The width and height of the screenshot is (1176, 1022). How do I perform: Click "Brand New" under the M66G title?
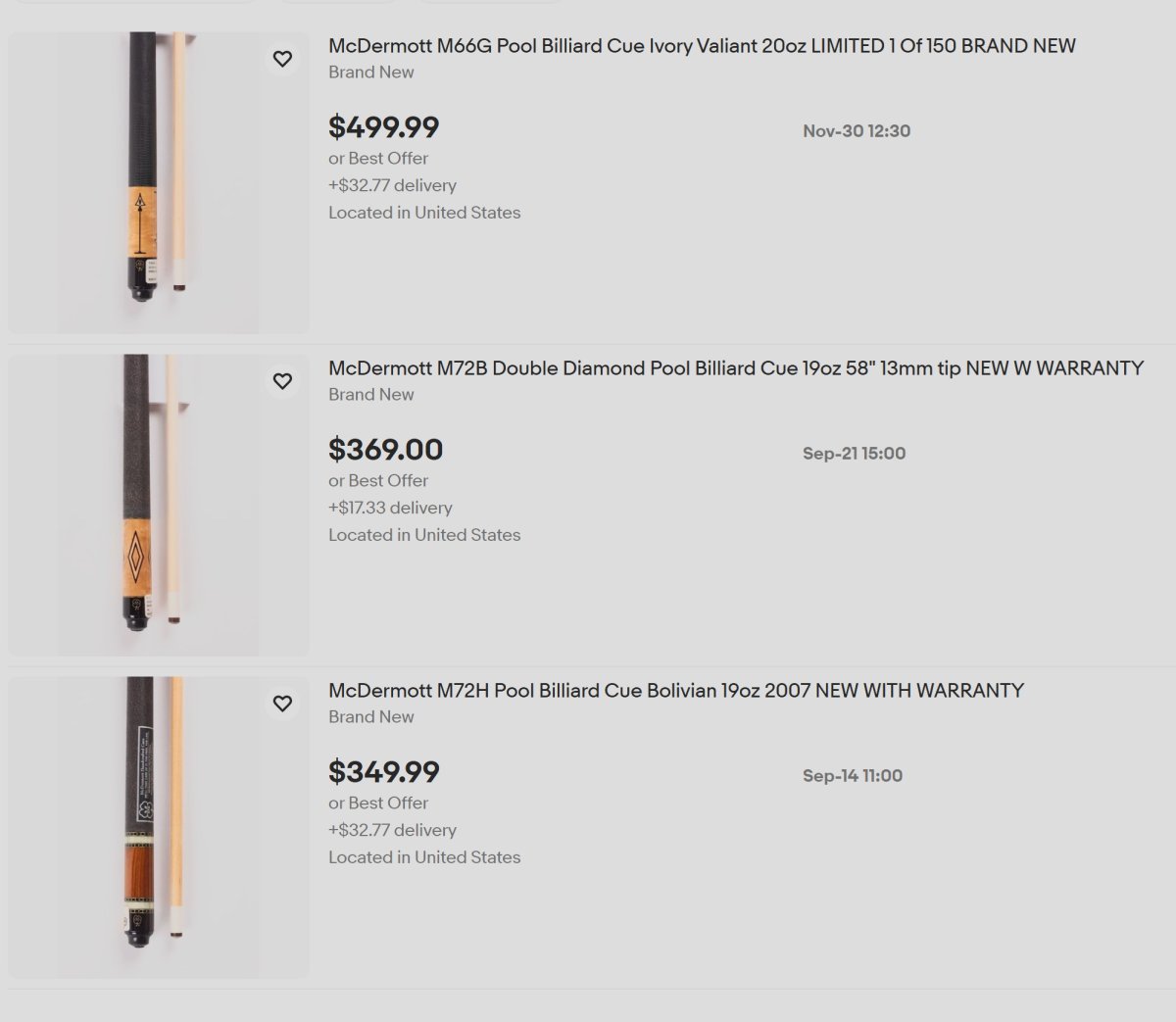tap(370, 73)
